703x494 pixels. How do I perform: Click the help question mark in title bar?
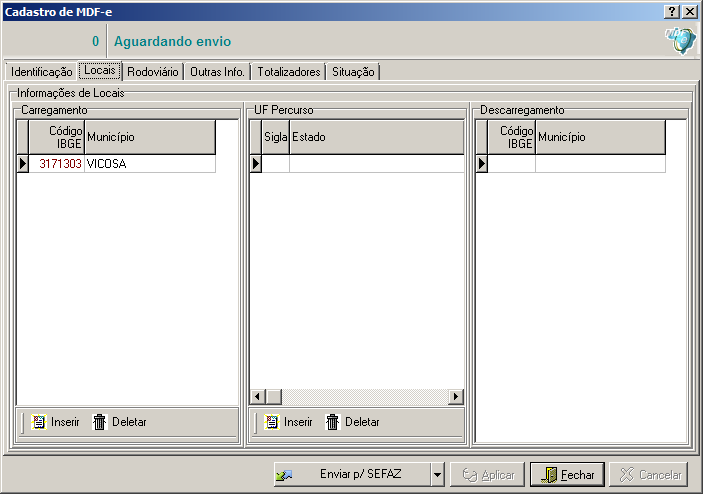(x=672, y=10)
